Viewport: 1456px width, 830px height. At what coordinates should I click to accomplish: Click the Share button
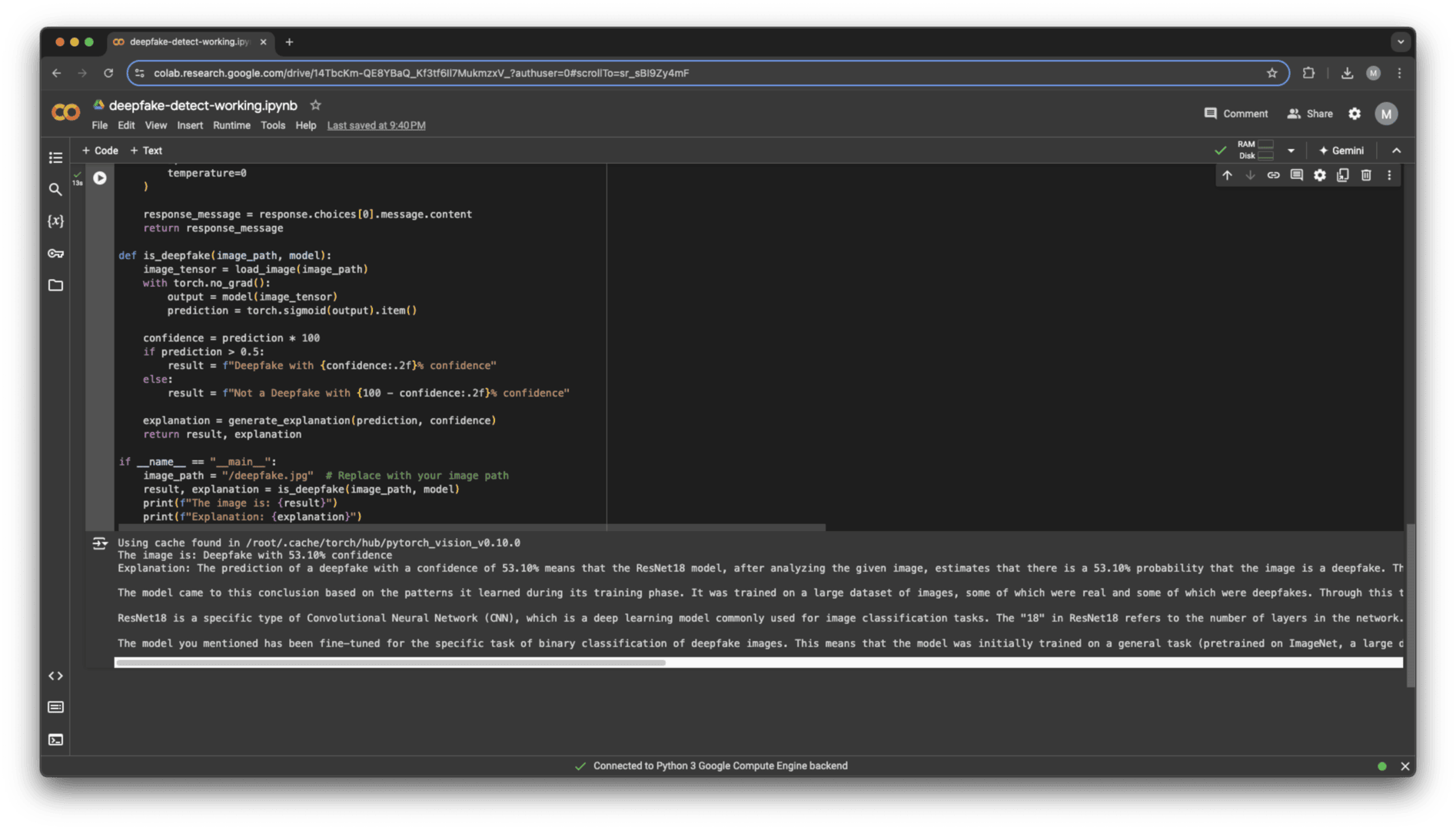[1310, 114]
